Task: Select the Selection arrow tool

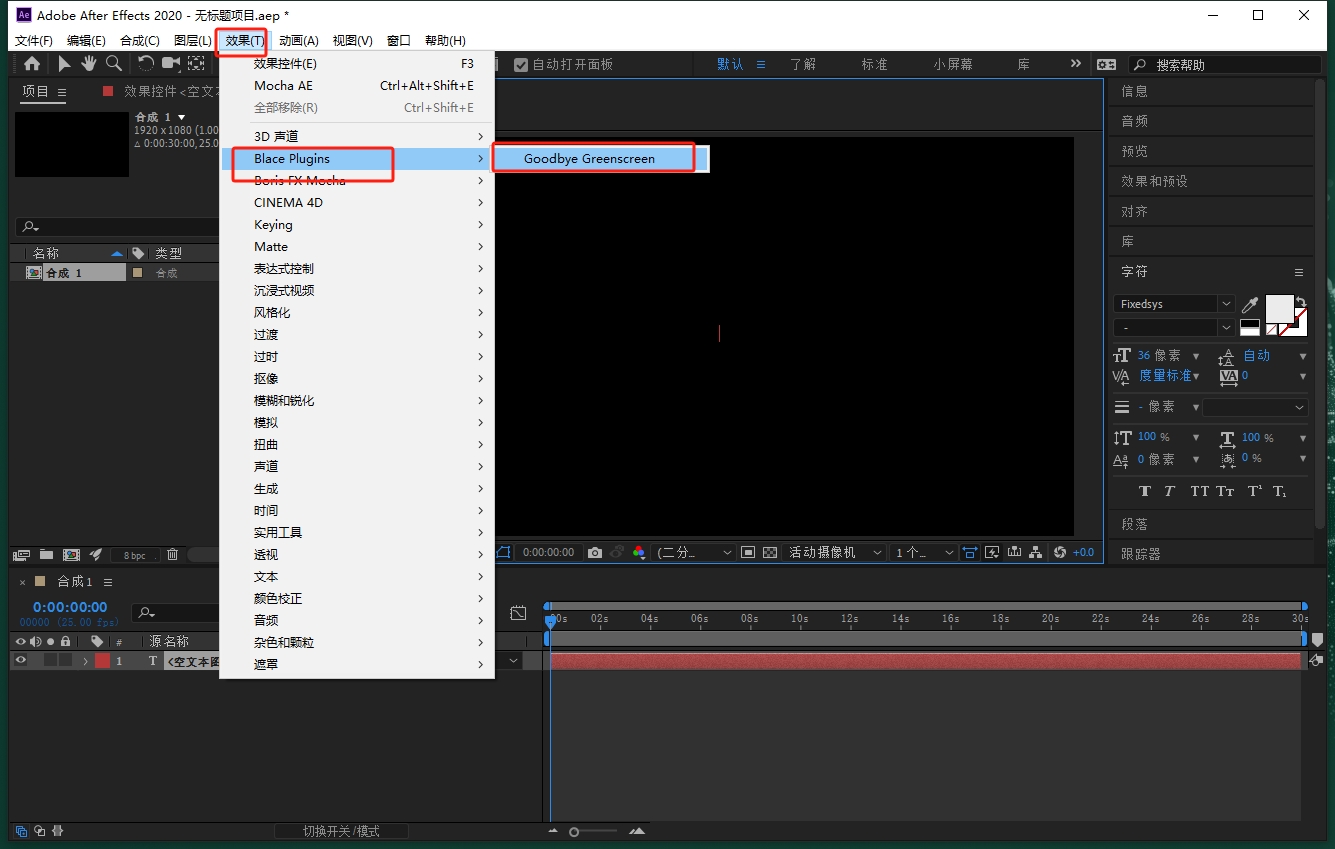Action: coord(64,64)
